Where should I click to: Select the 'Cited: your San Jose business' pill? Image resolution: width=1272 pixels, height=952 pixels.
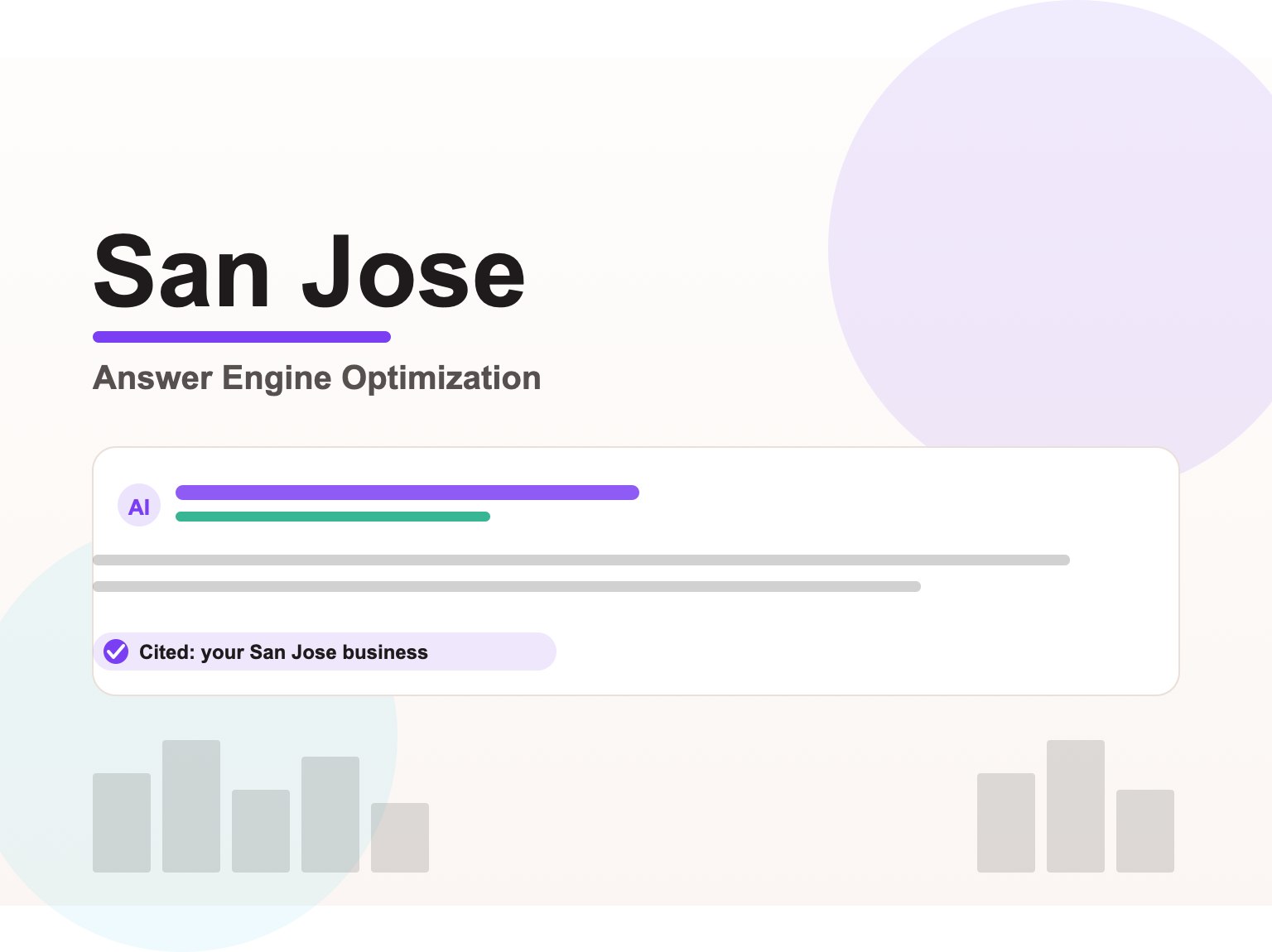[325, 651]
